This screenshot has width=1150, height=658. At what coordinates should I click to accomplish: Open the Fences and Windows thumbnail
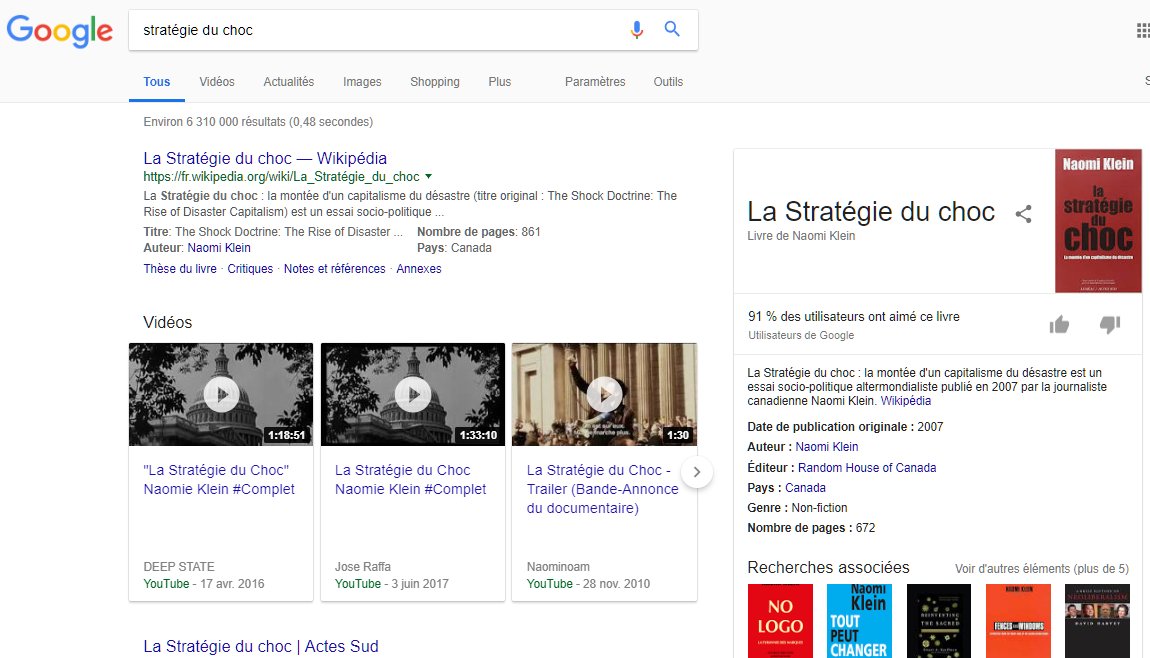pos(1018,621)
